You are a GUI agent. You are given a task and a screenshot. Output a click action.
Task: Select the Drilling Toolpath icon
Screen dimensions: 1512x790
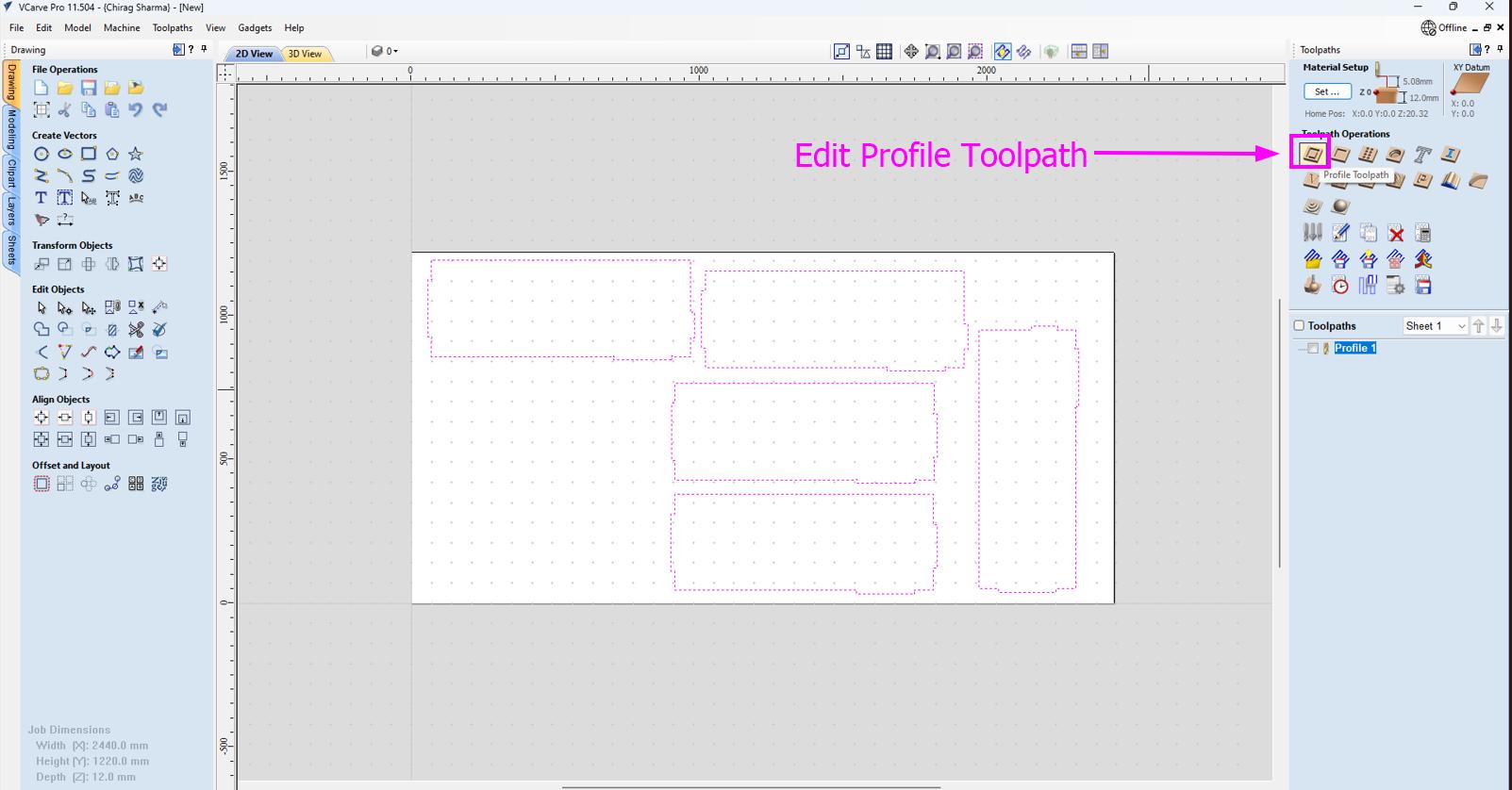(1368, 155)
